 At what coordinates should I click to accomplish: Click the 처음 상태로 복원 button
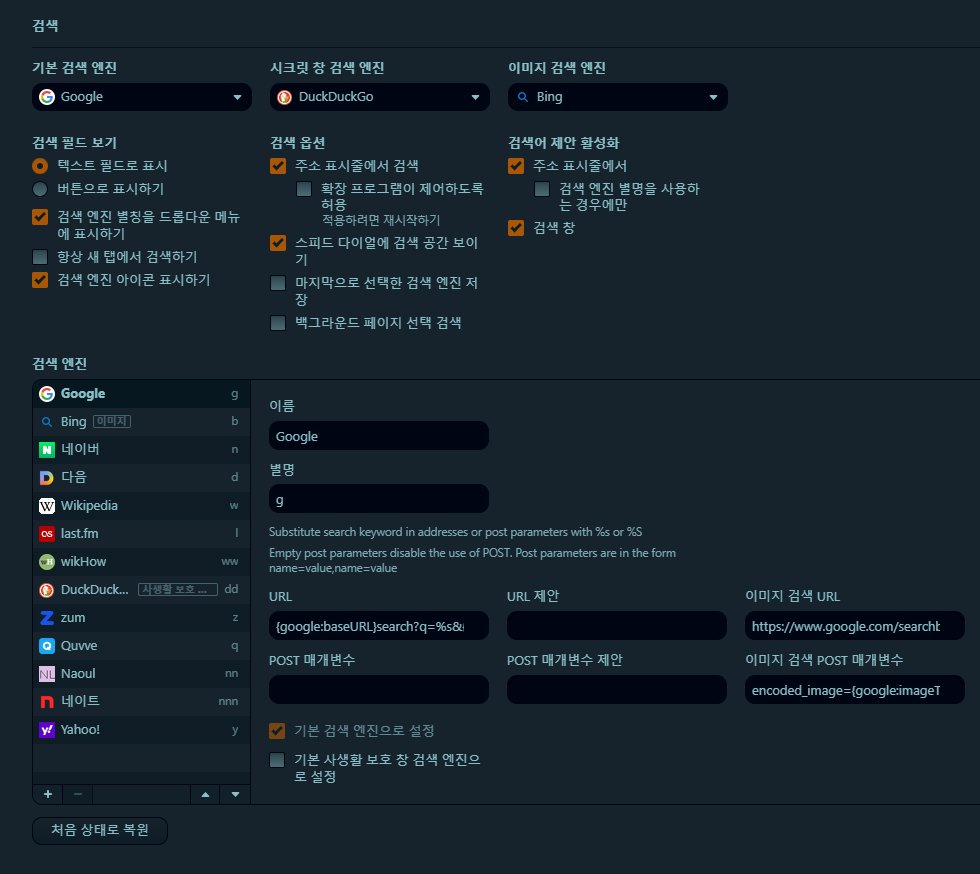click(99, 830)
